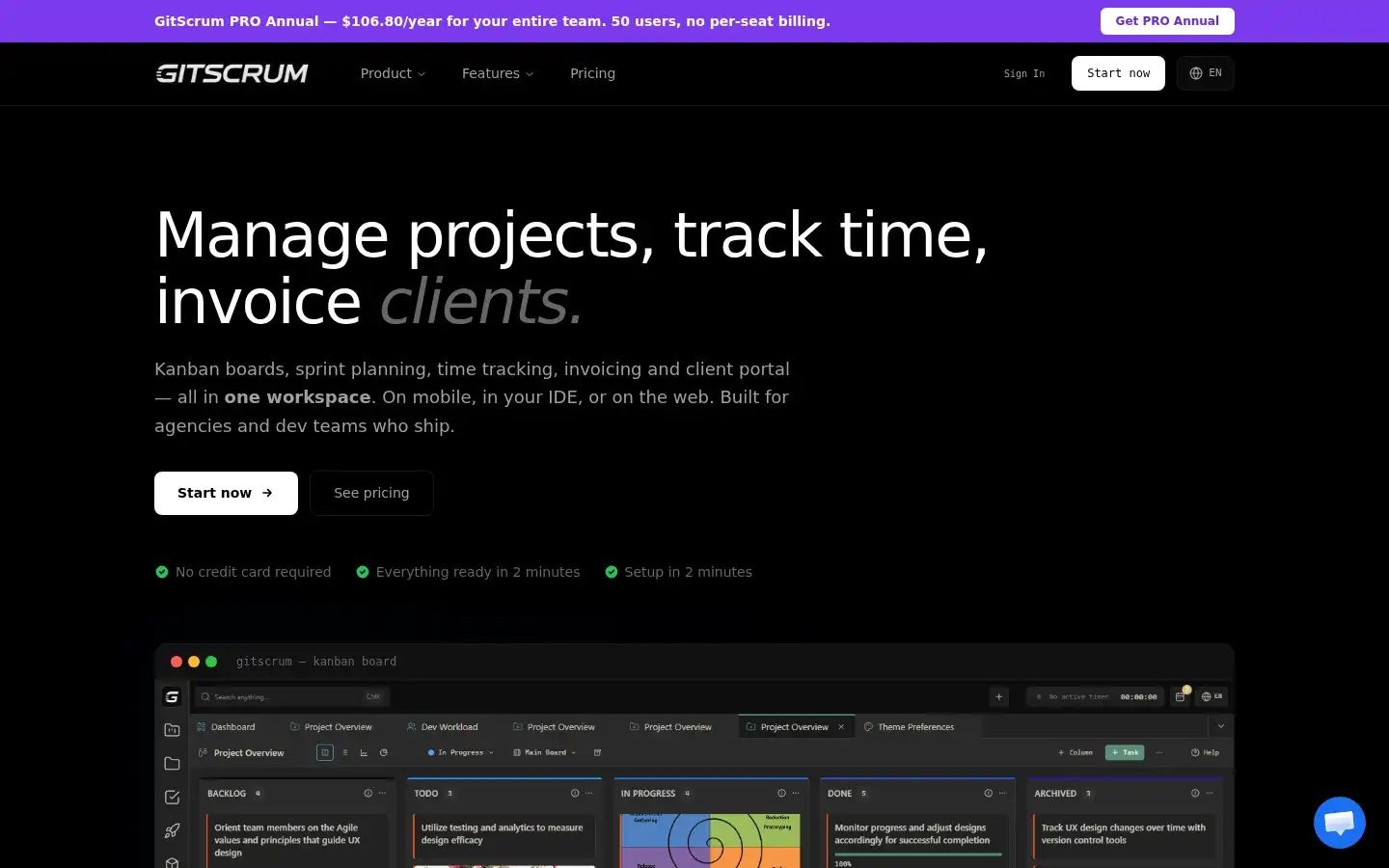
Task: Click the calendar icon with notification badge
Action: [1181, 695]
